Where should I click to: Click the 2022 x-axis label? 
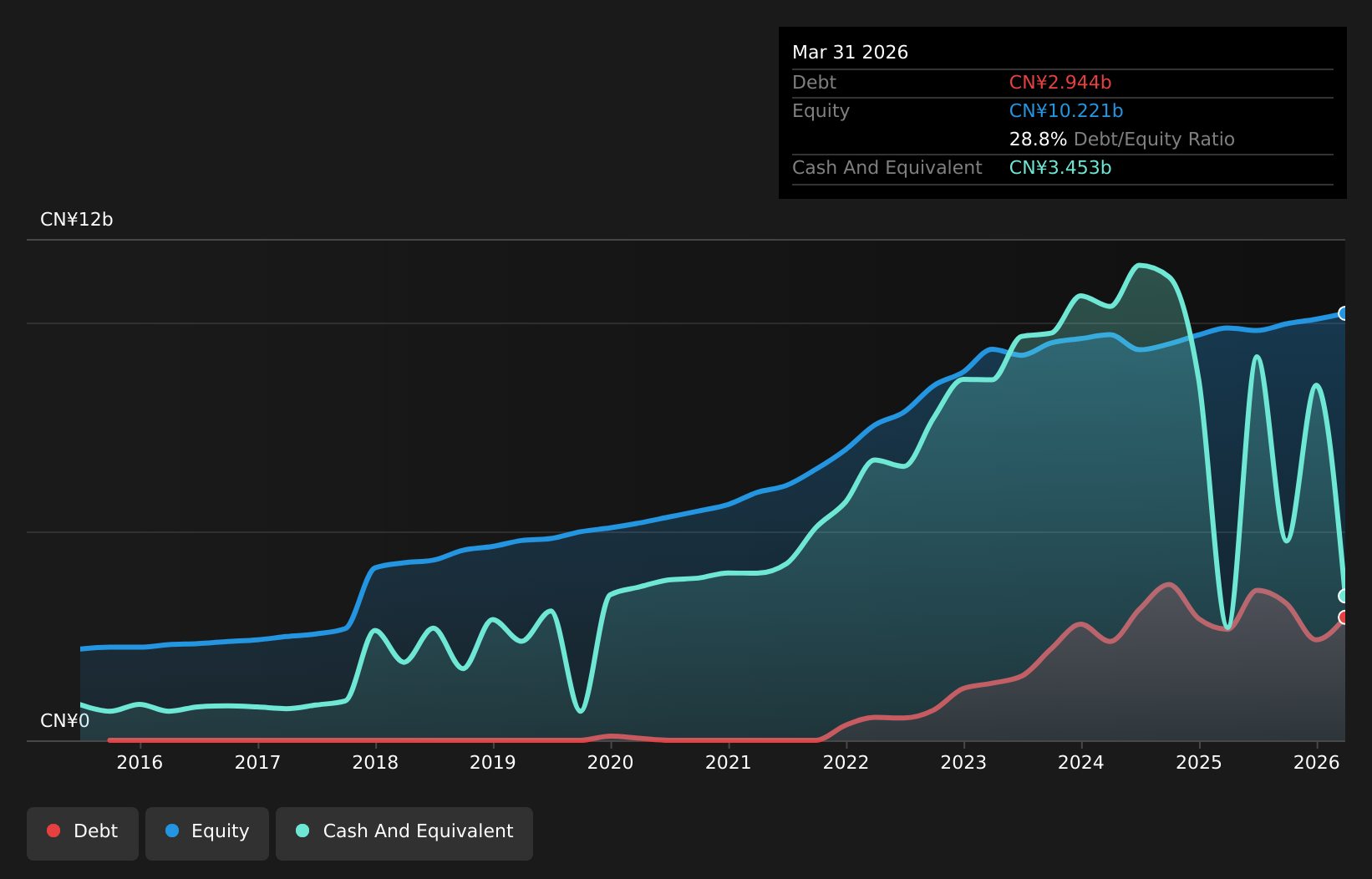coord(846,762)
